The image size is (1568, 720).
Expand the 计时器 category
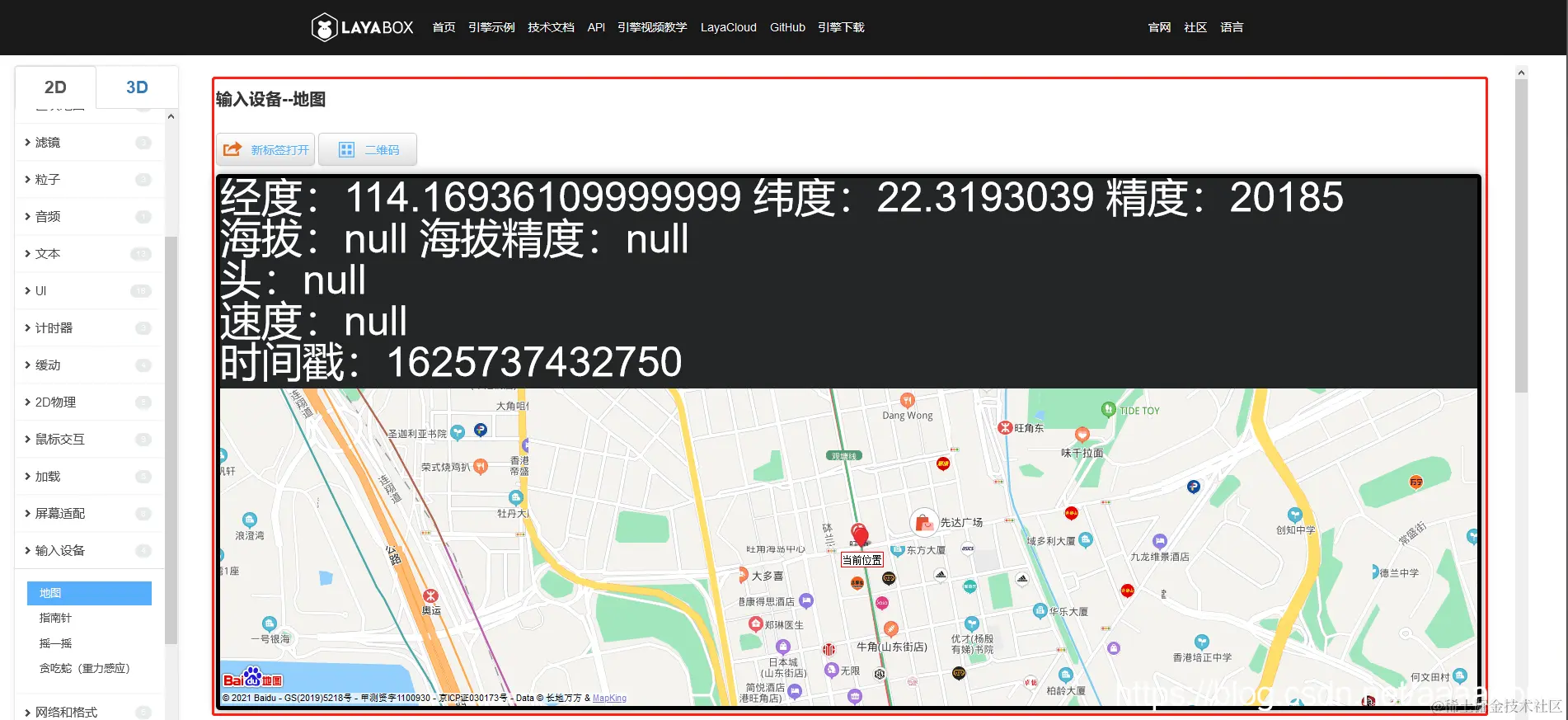pos(89,328)
